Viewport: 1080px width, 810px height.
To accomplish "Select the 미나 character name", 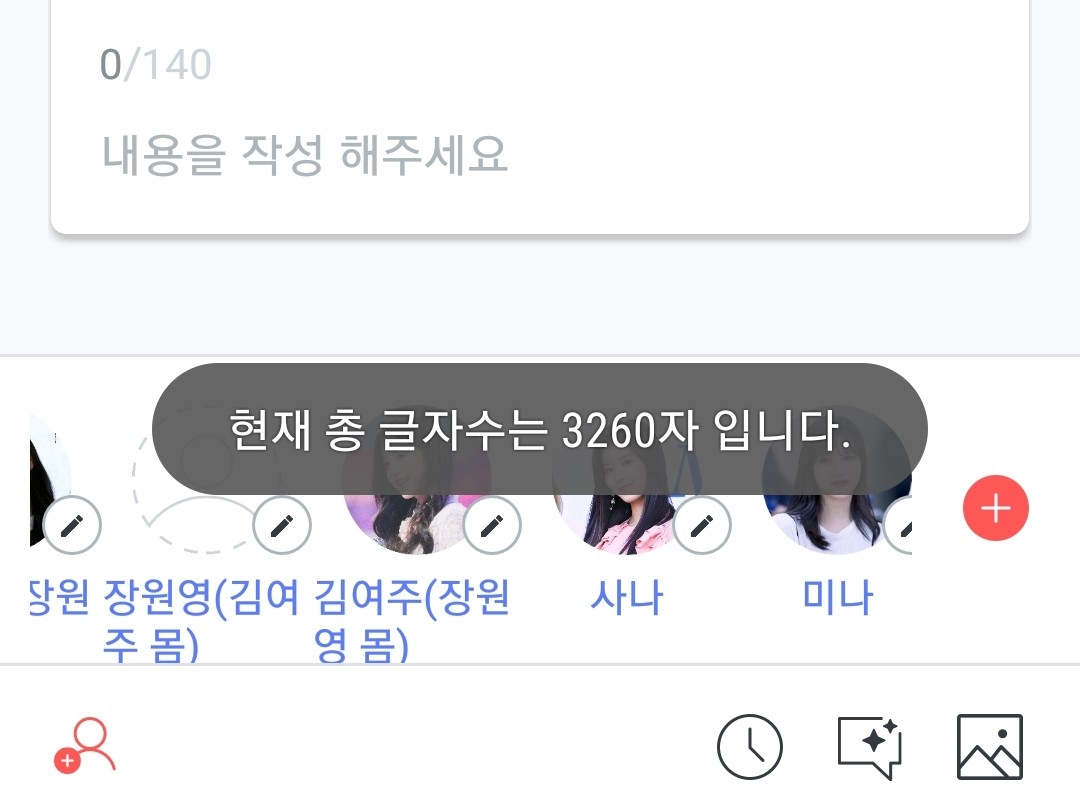I will (838, 596).
